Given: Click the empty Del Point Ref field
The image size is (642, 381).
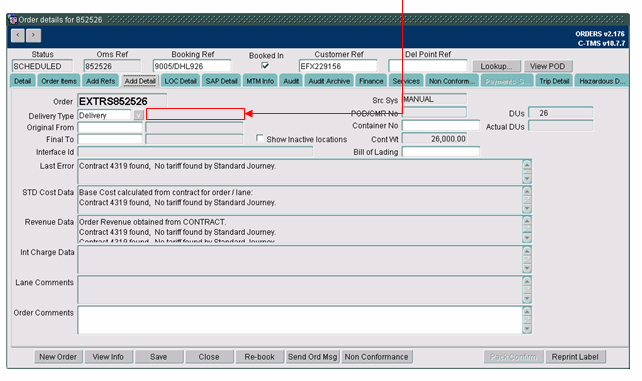Looking at the screenshot, I should pyautogui.click(x=427, y=66).
